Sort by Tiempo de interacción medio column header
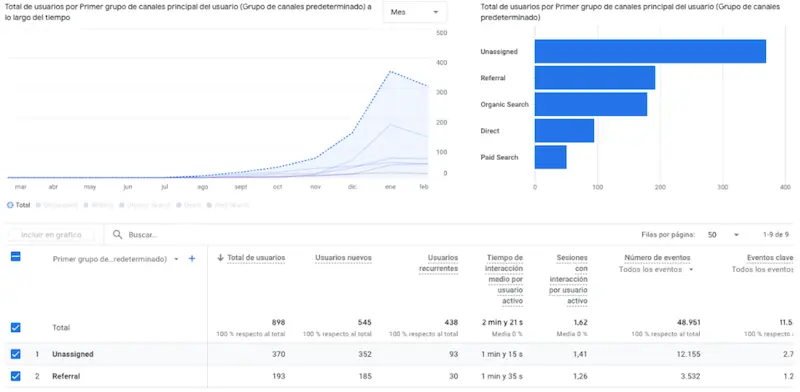Screen dimensions: 800x392 click(505, 280)
